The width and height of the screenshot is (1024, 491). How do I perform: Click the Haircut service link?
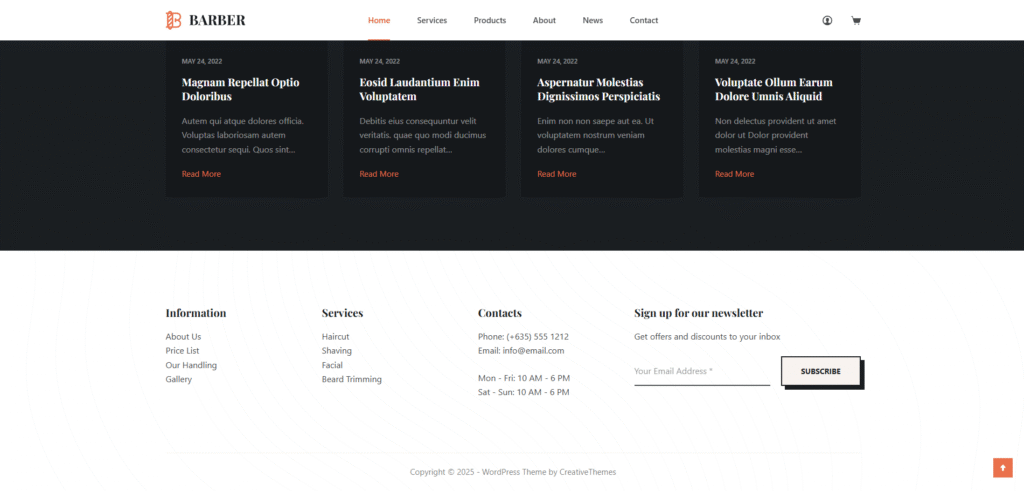click(x=335, y=337)
